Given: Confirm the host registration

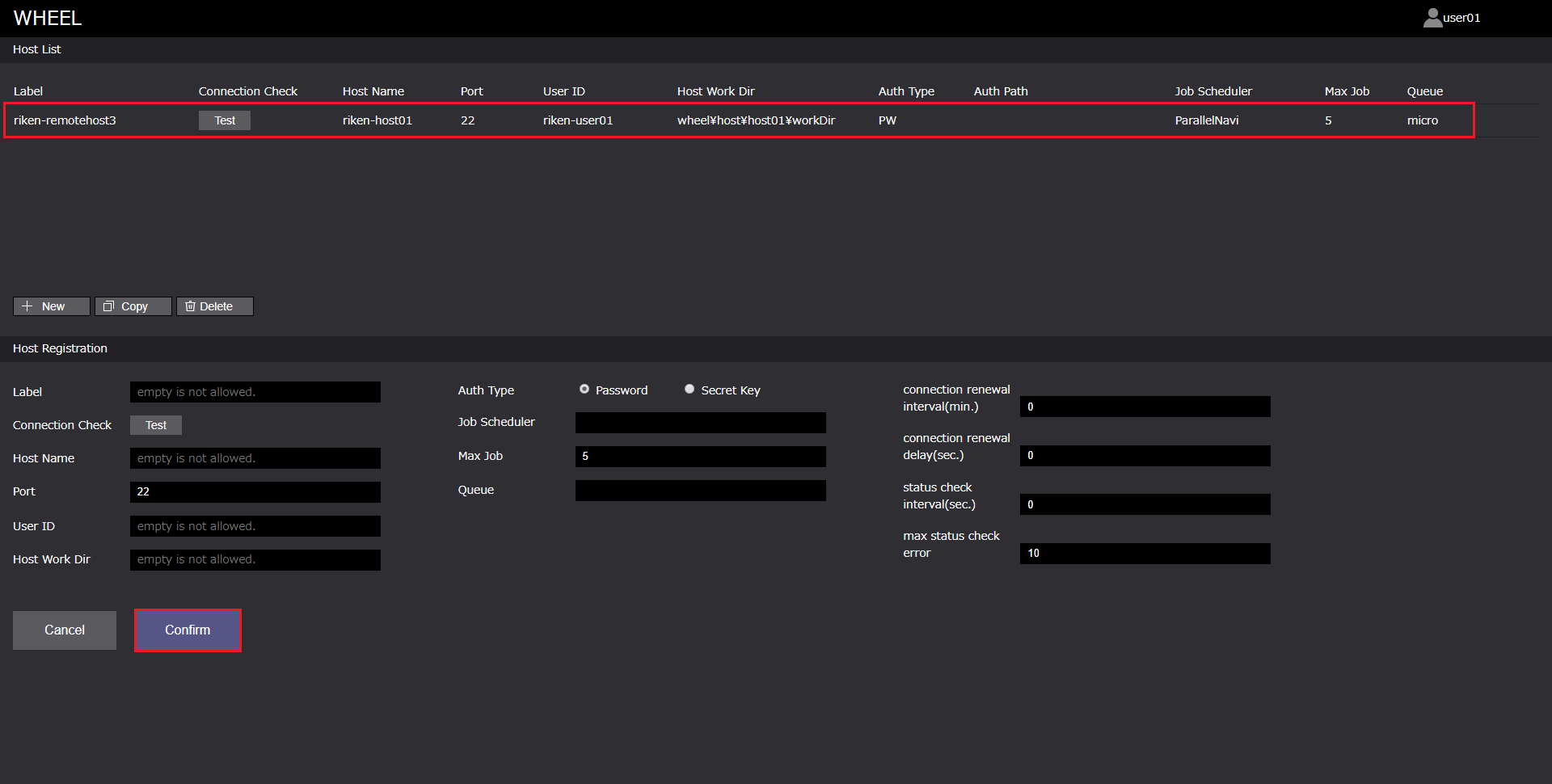Looking at the screenshot, I should [x=188, y=630].
